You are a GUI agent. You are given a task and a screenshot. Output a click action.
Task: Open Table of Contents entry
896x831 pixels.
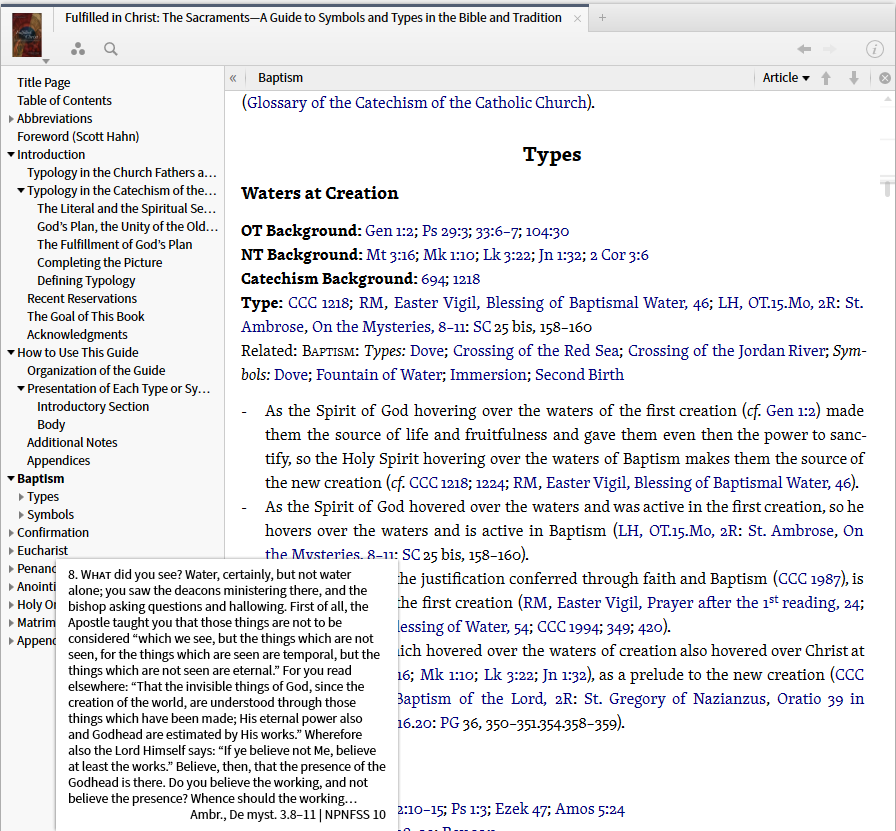(65, 101)
